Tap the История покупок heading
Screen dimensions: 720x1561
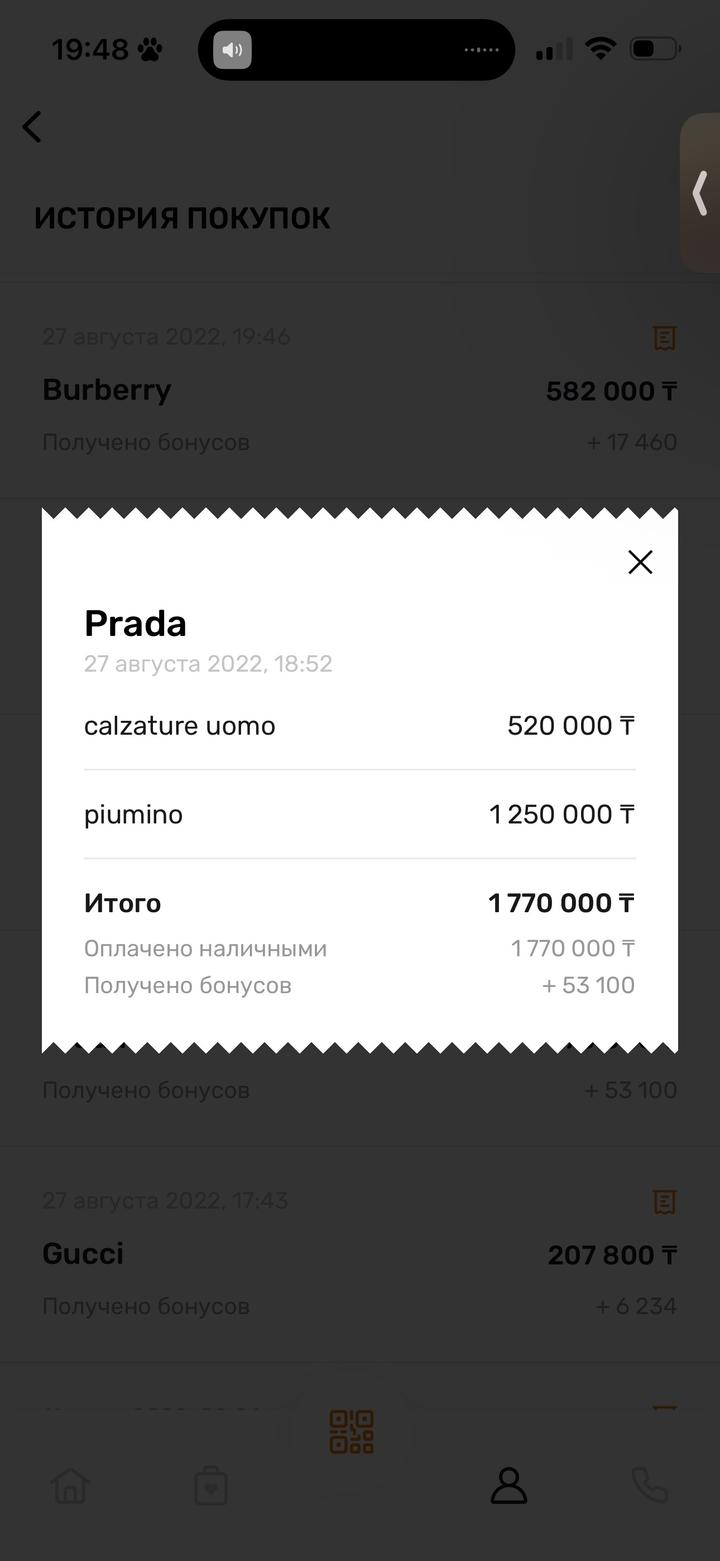(x=182, y=218)
